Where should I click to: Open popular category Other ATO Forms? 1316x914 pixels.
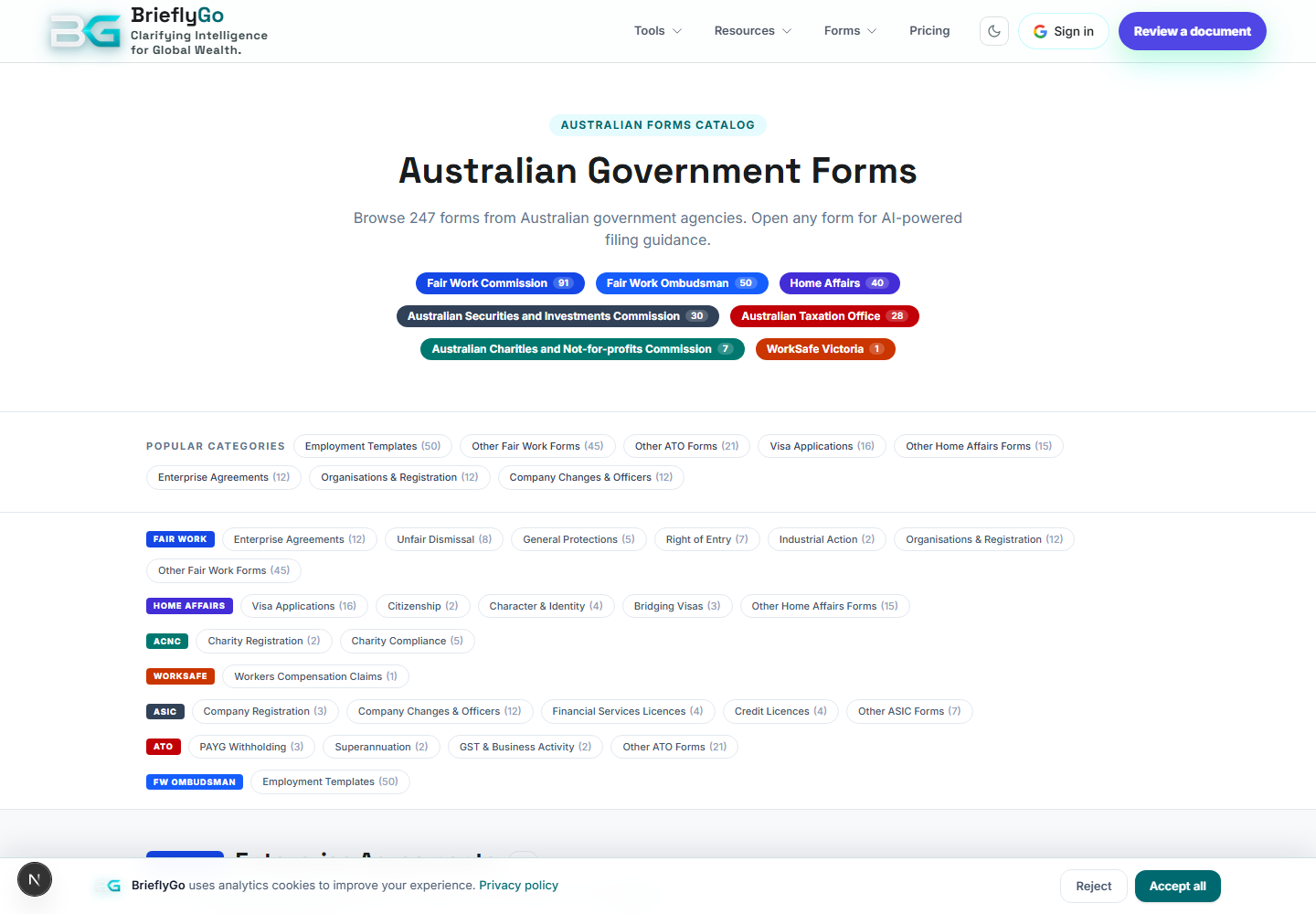[687, 446]
